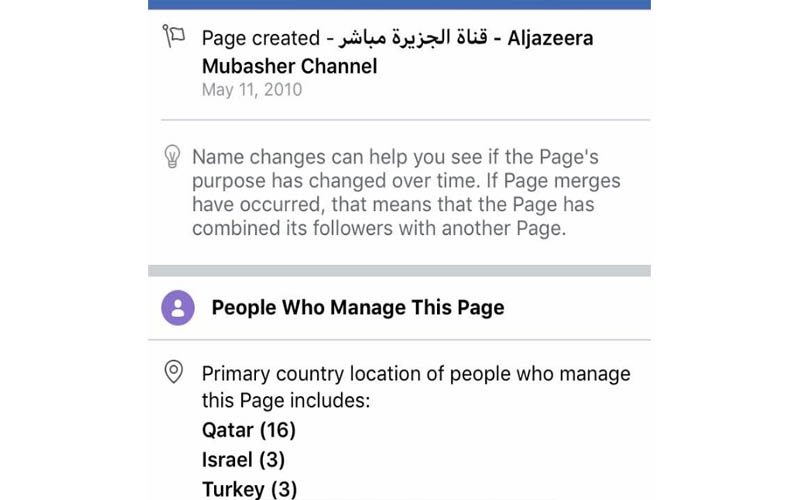Click the flag icon beside Page created
The image size is (800, 500).
click(x=174, y=37)
